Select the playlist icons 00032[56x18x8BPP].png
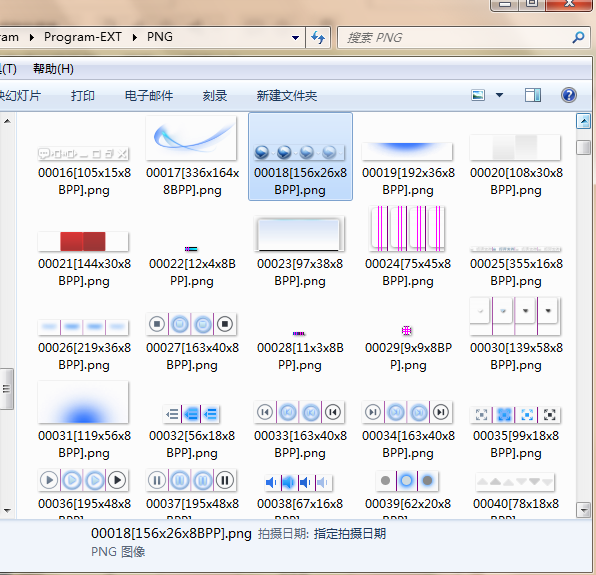 (x=191, y=413)
